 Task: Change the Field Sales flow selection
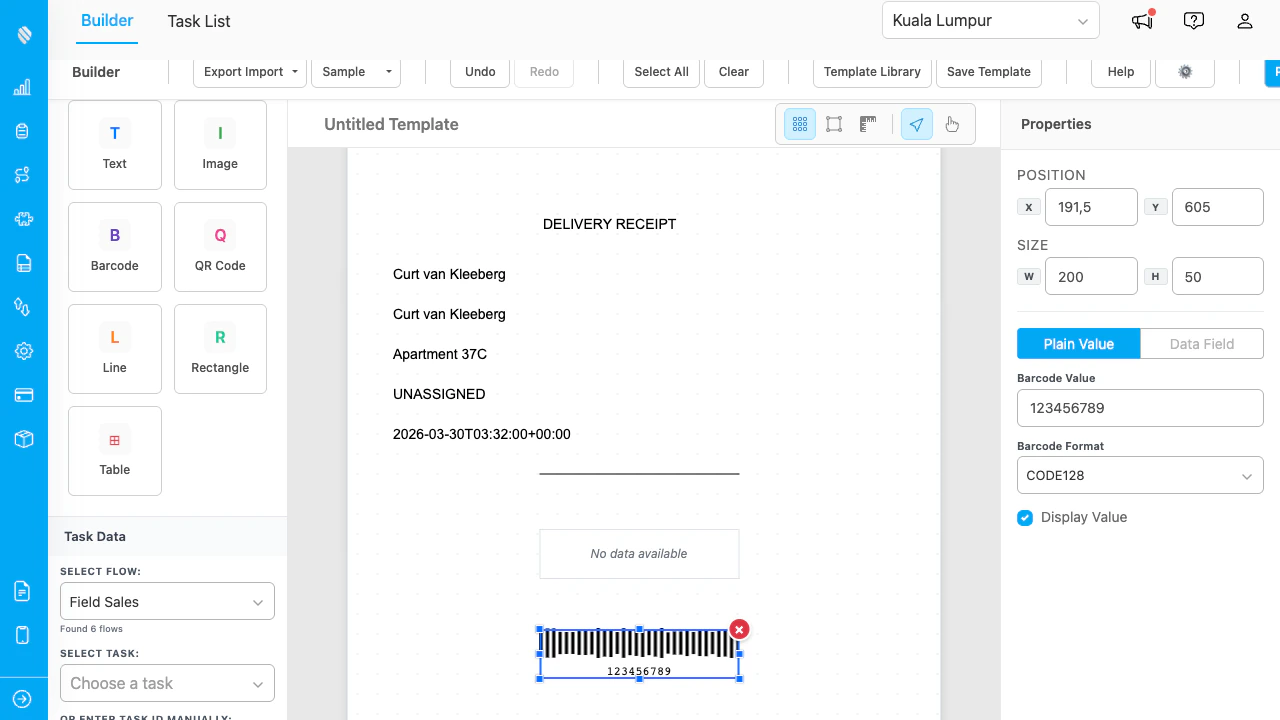[x=166, y=601]
